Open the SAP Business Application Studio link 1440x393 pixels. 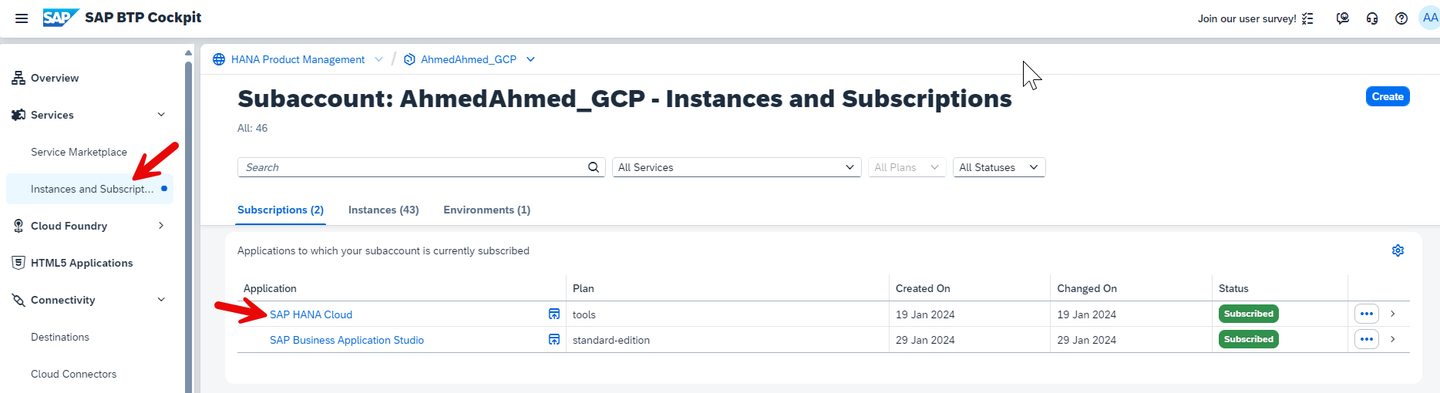347,340
